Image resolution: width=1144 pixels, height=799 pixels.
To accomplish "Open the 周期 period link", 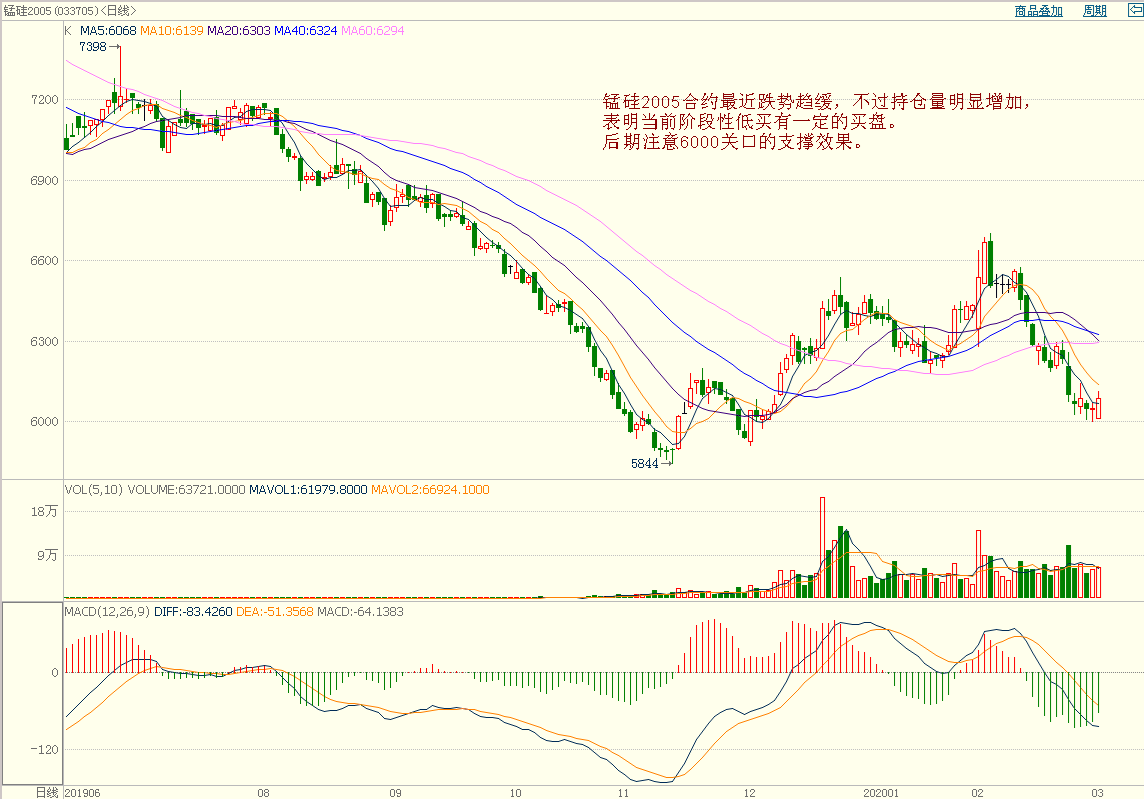I will tap(1095, 11).
